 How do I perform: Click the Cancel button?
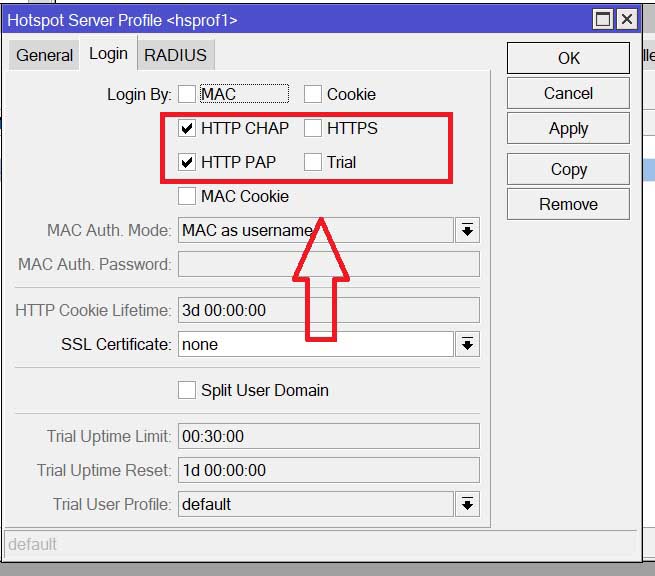pyautogui.click(x=568, y=93)
